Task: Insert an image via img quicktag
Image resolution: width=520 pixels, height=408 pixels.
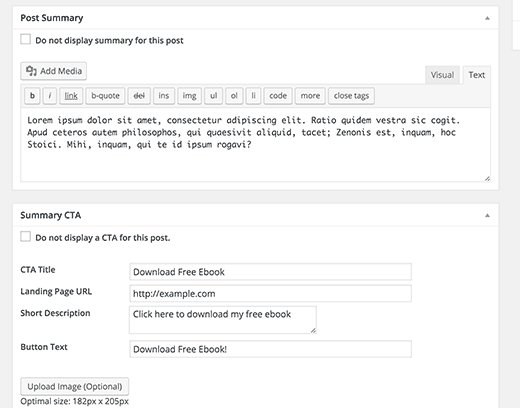Action: (189, 96)
